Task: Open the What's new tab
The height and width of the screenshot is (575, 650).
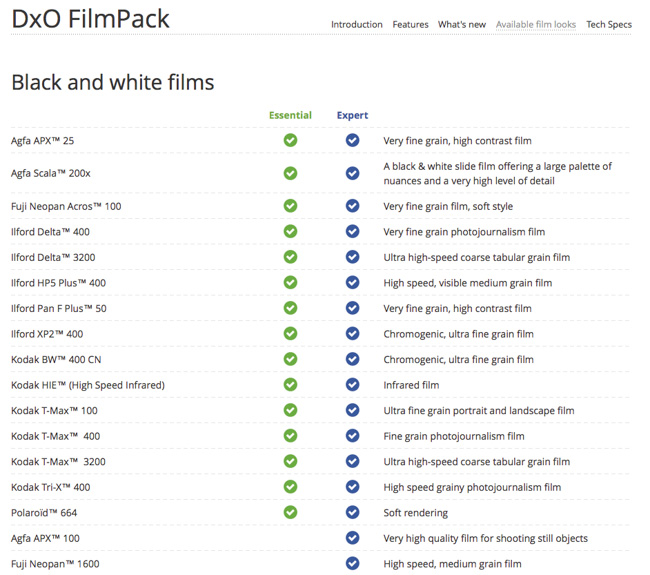Action: 462,24
